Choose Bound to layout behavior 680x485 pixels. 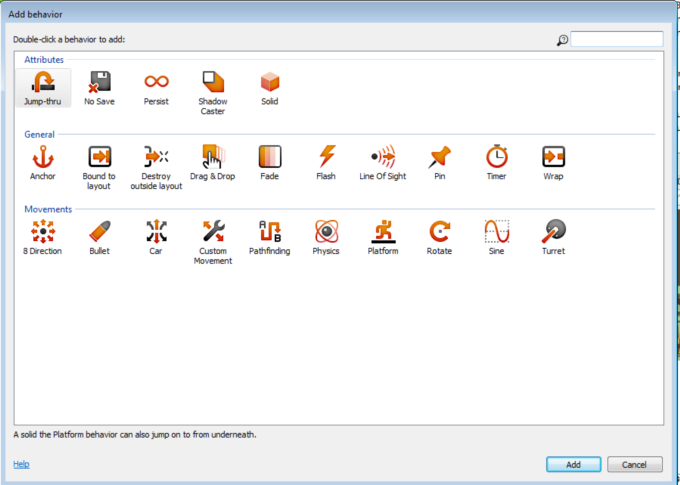click(x=99, y=167)
